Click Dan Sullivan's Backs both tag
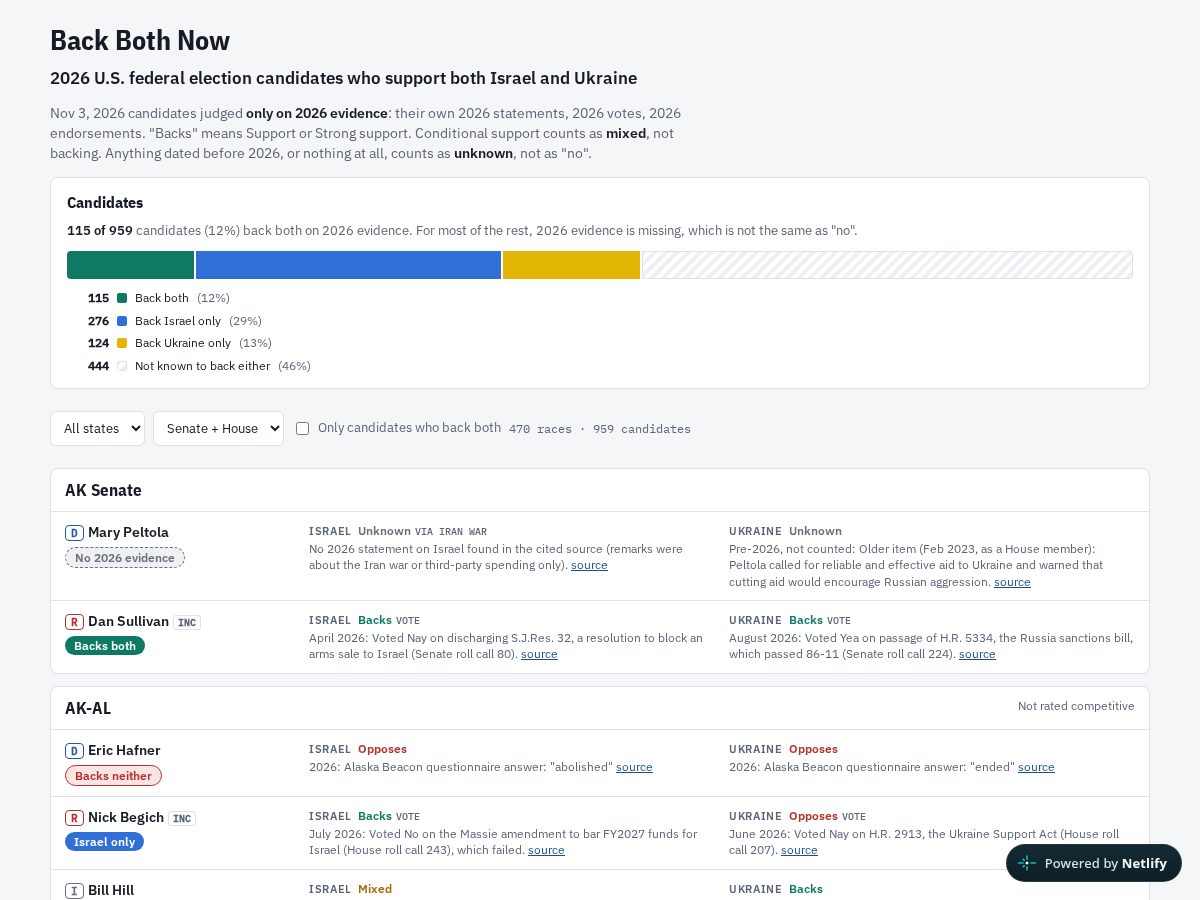The height and width of the screenshot is (900, 1200). pyautogui.click(x=105, y=646)
